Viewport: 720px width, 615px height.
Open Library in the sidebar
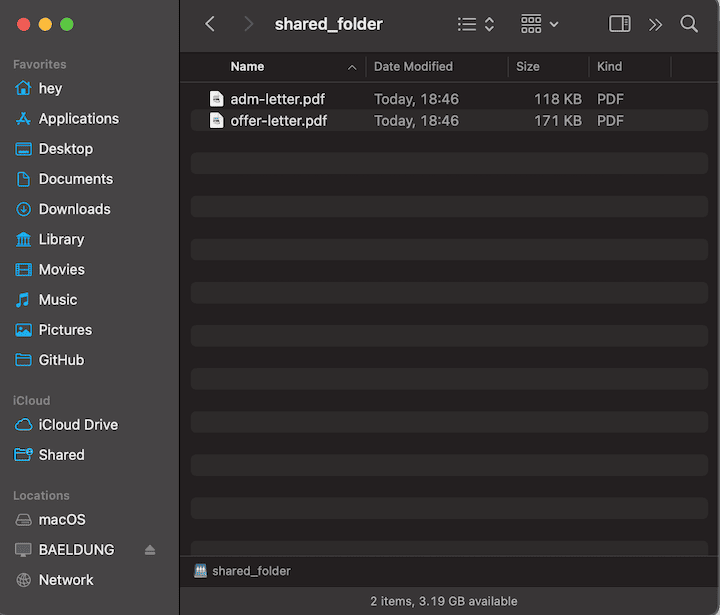(62, 239)
